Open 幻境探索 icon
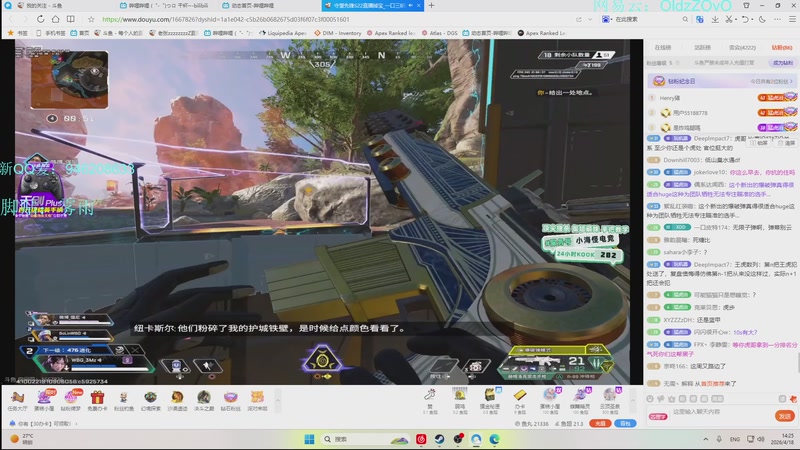This screenshot has width=800, height=450. (x=151, y=401)
